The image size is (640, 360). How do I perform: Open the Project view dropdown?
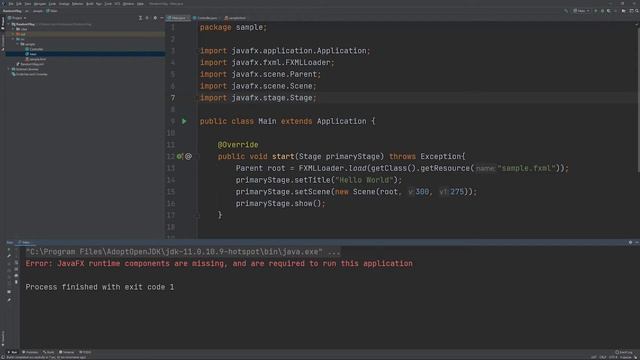pos(17,18)
